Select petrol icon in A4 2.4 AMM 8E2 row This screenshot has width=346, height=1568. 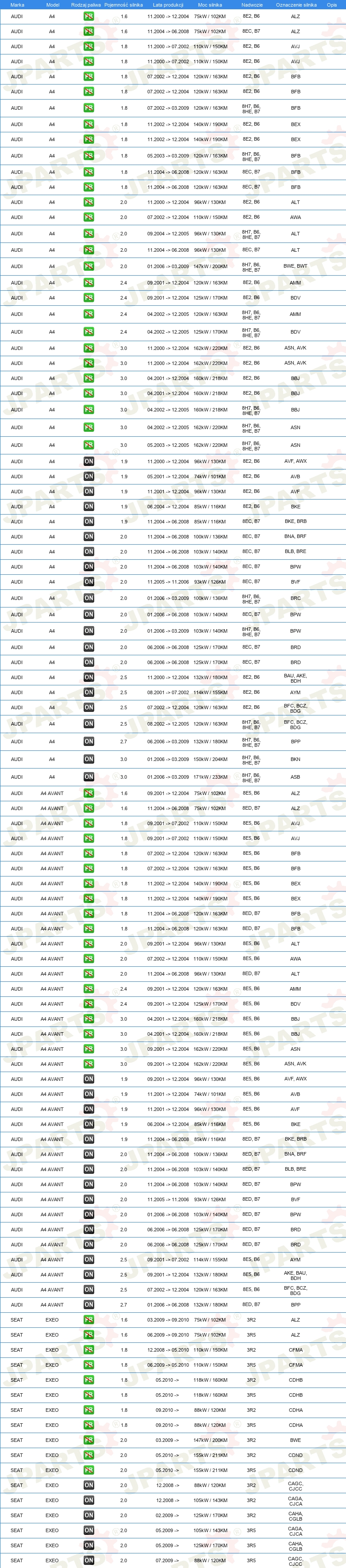tap(89, 283)
